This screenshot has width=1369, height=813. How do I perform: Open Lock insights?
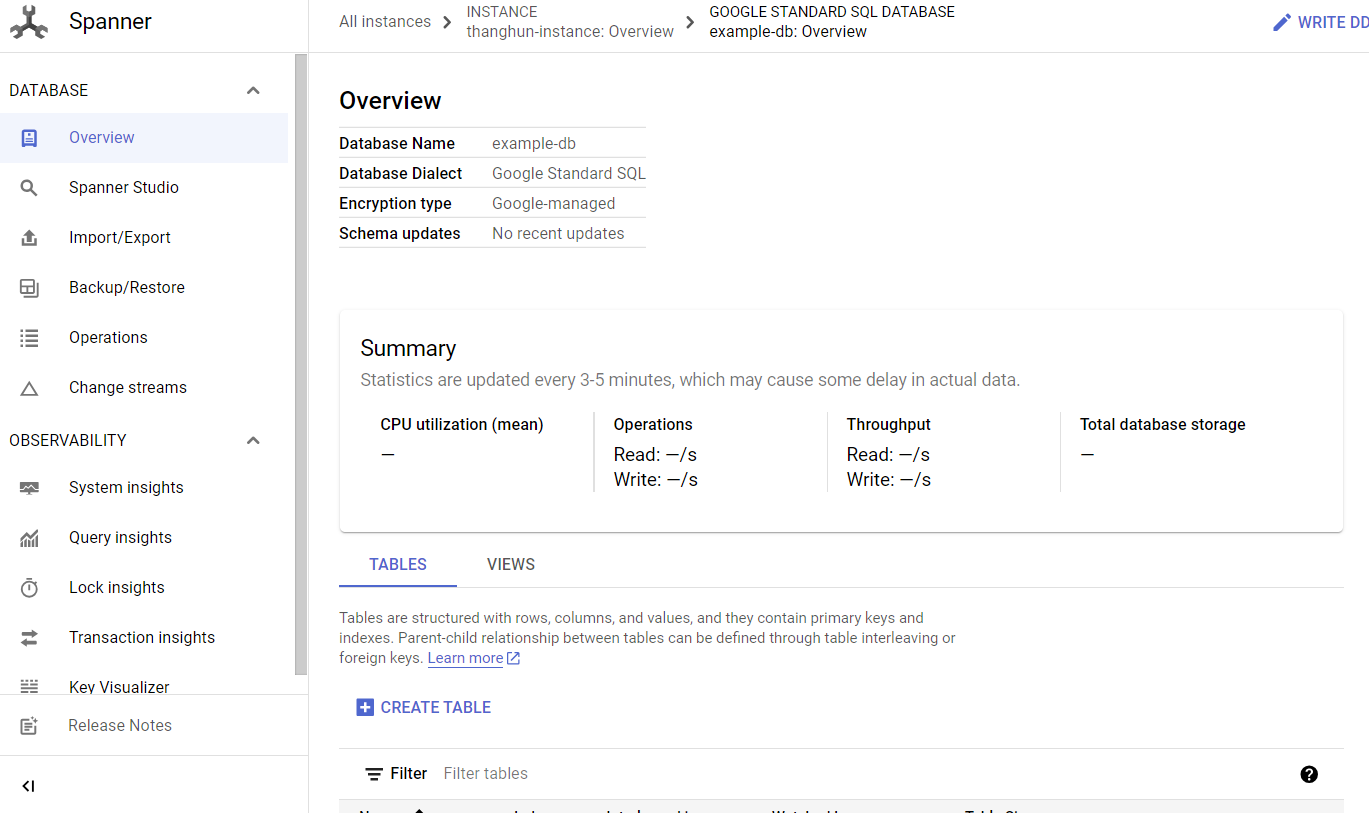coord(144,588)
